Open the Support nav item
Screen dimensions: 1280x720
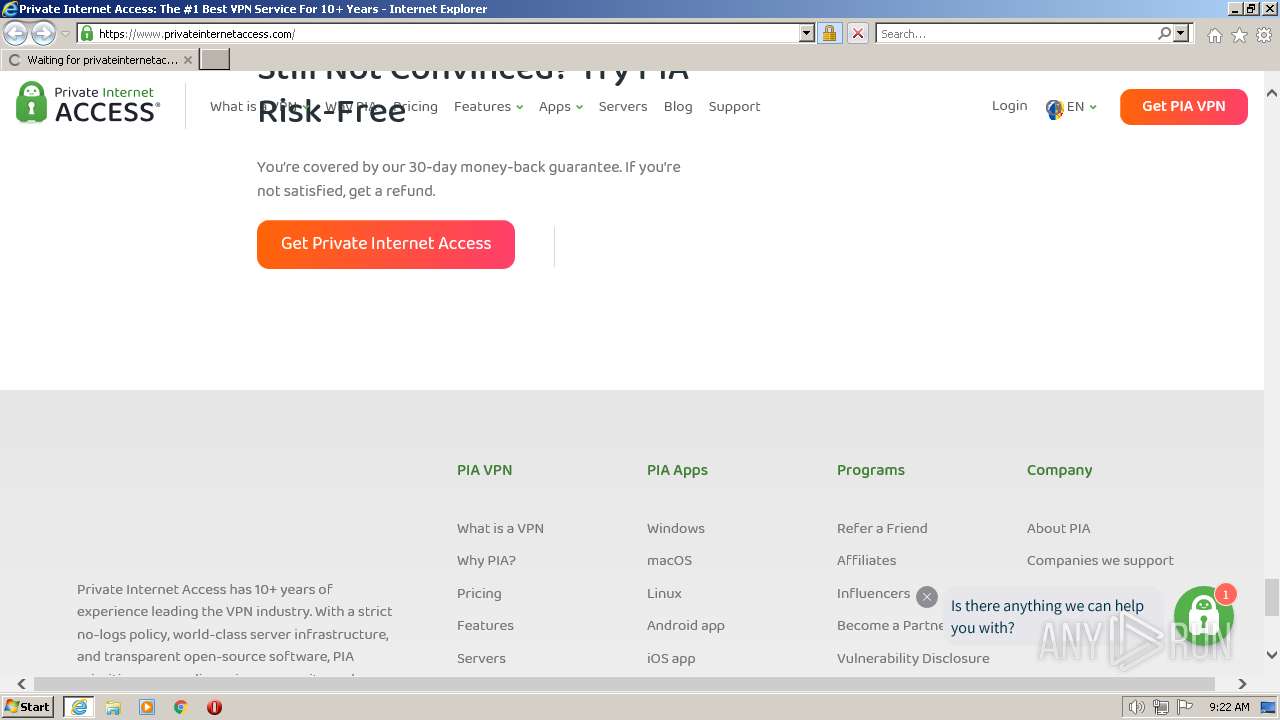(x=734, y=106)
